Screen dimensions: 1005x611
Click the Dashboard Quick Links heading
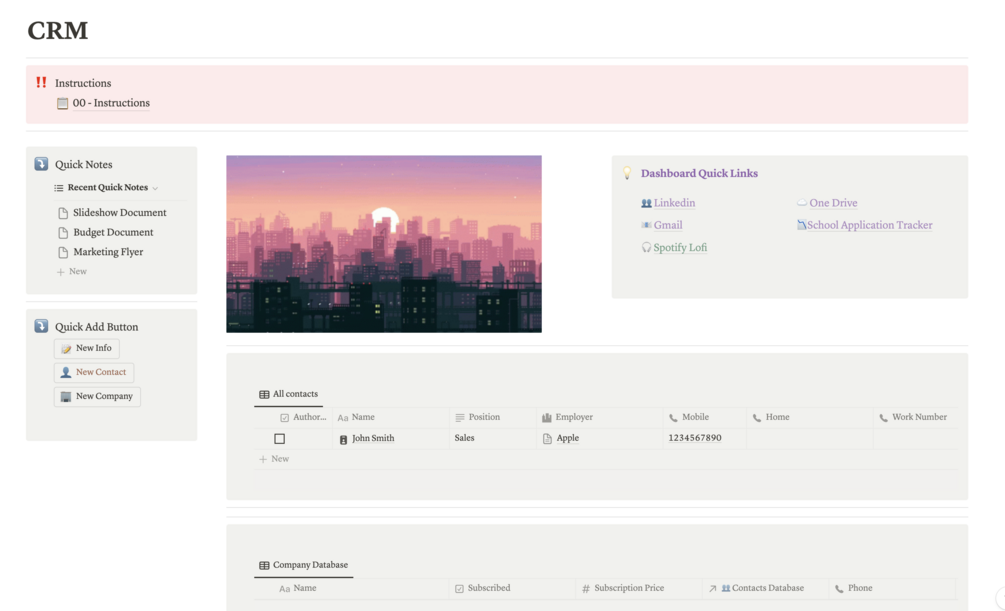699,173
